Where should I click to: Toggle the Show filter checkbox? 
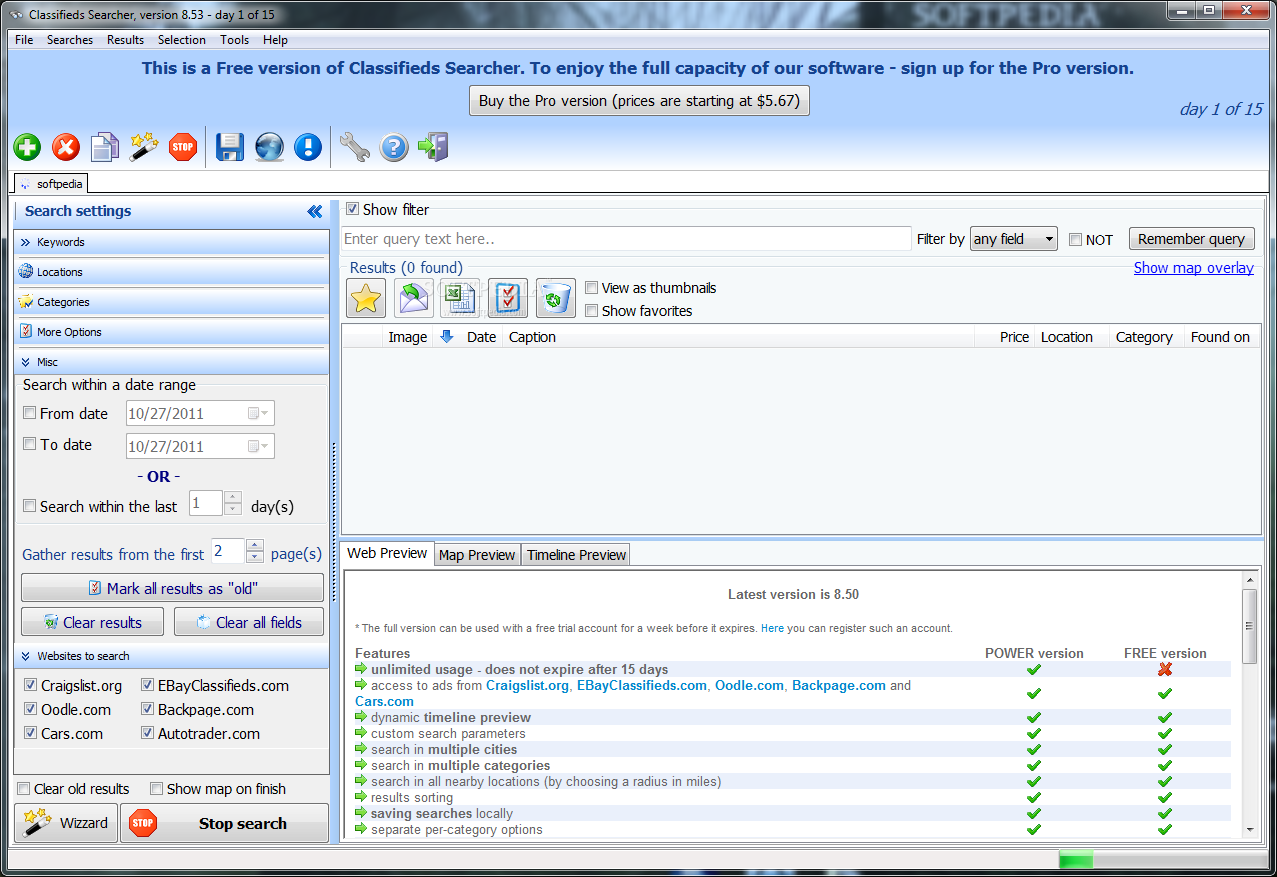(x=352, y=209)
